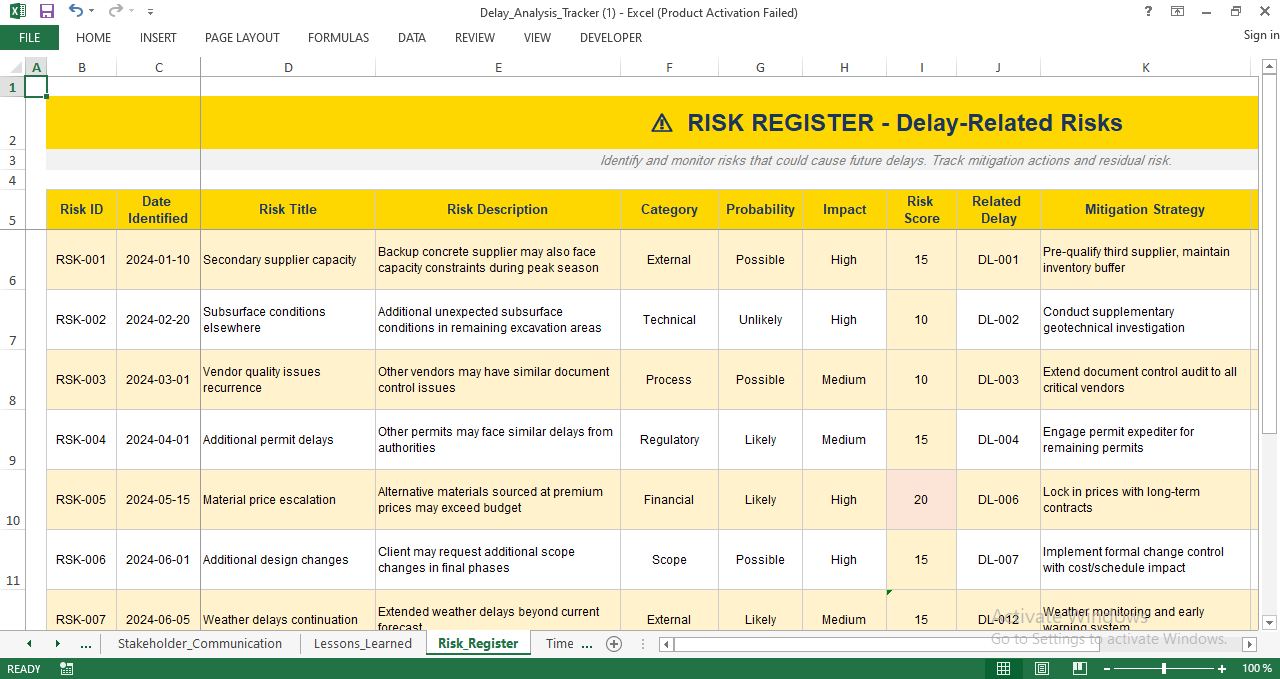
Task: Switch to Normal view using status bar icon
Action: click(1003, 668)
